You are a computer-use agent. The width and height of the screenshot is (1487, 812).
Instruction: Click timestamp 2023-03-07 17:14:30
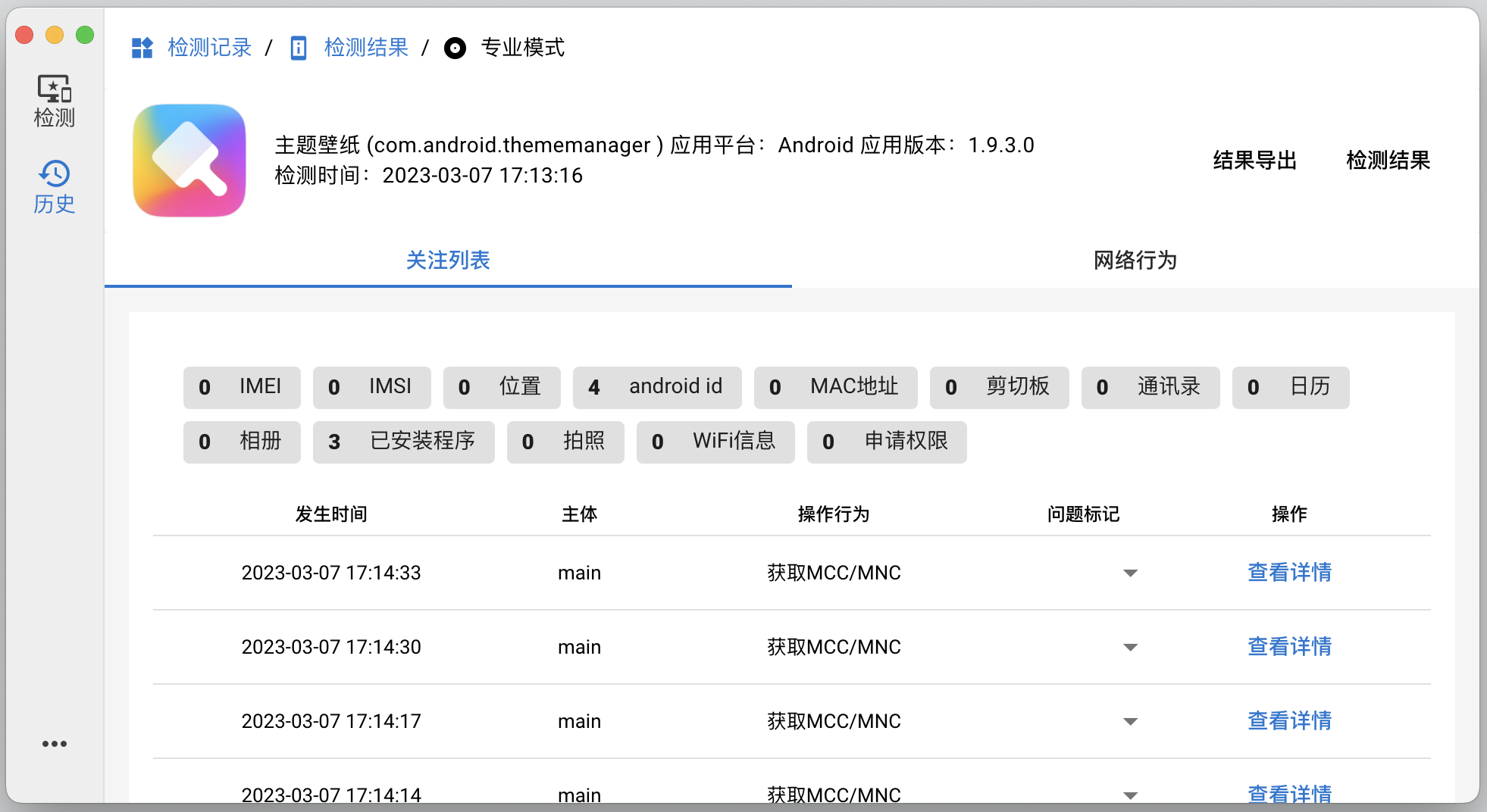point(331,647)
